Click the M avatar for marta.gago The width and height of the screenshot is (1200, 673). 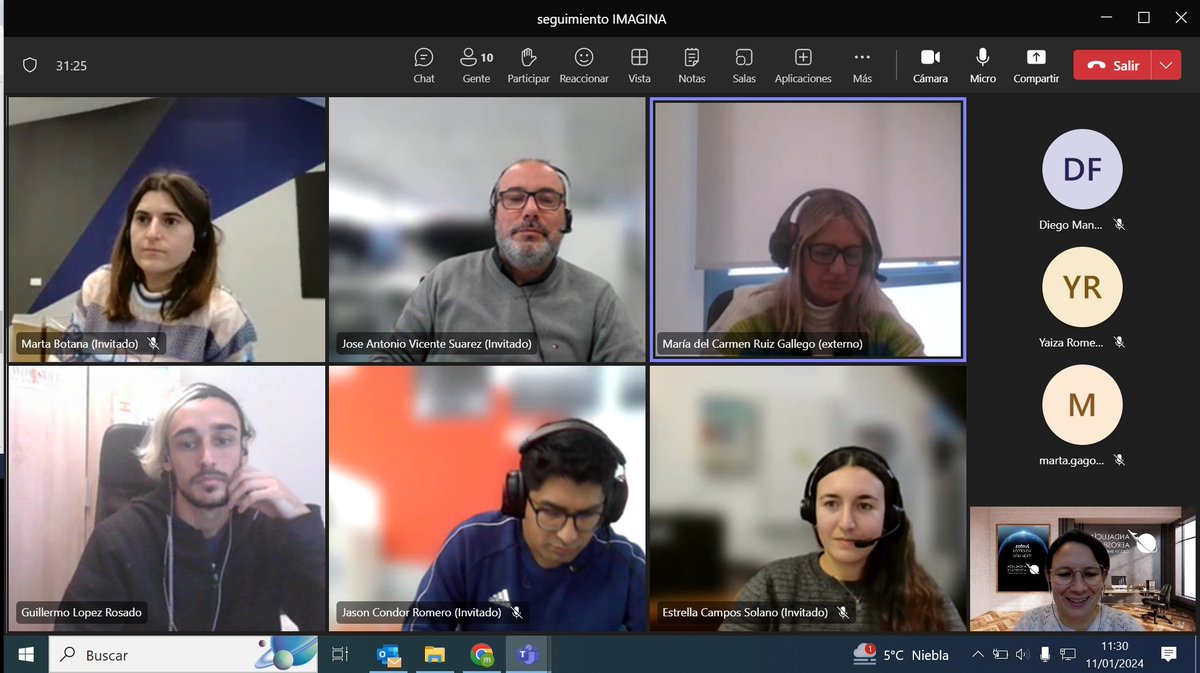[x=1082, y=405]
